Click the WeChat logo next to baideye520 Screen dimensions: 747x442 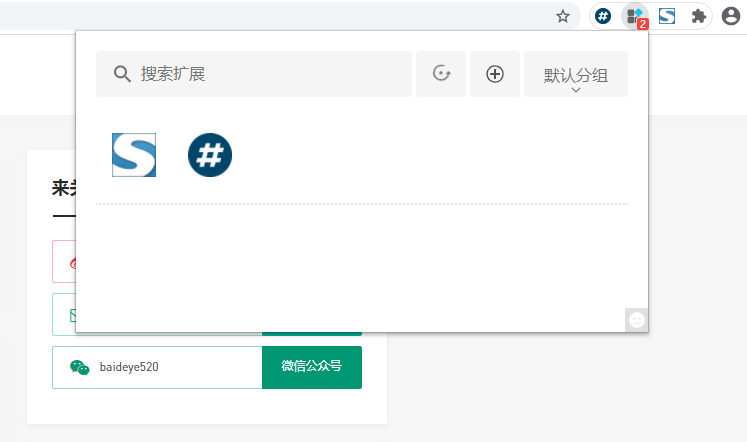[x=80, y=368]
